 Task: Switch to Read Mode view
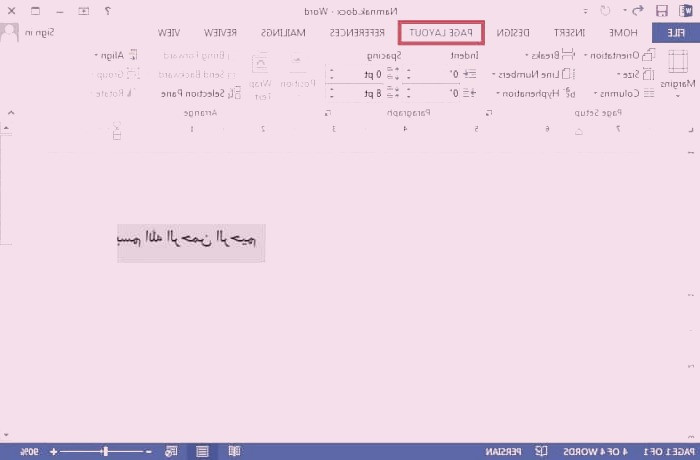point(235,452)
